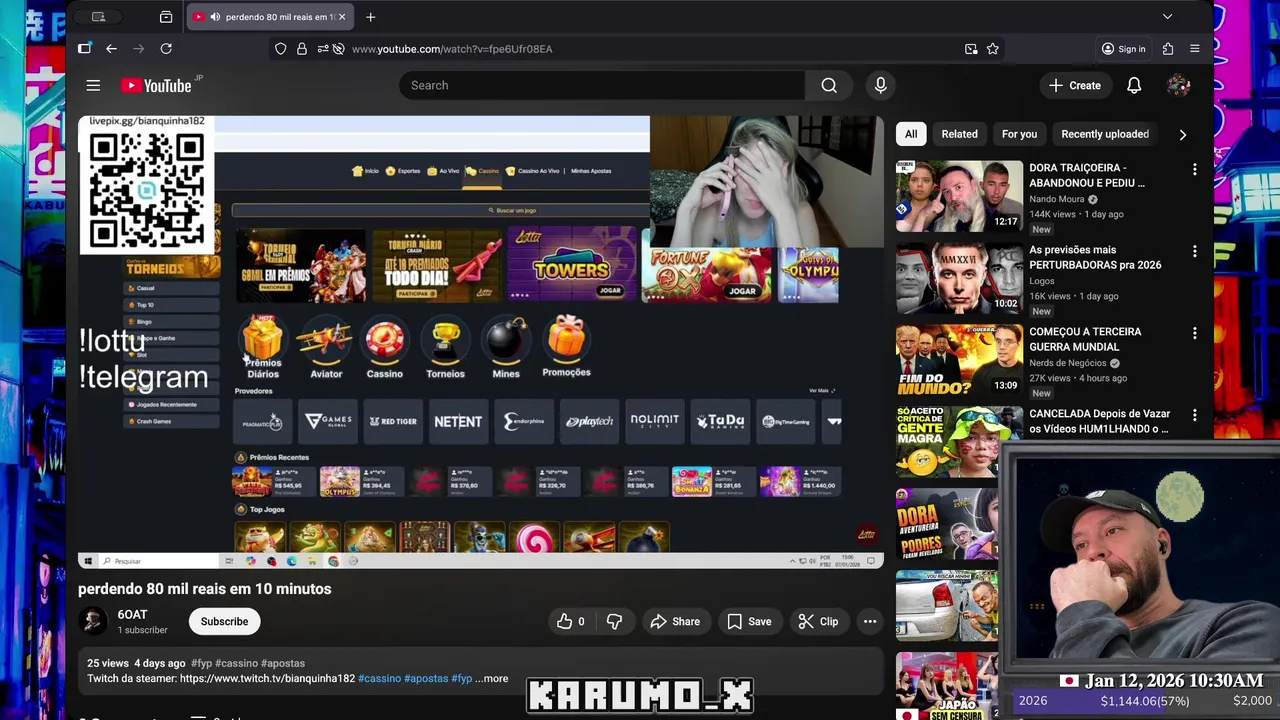
Task: Select the 'Related' filter chip
Action: click(x=959, y=134)
